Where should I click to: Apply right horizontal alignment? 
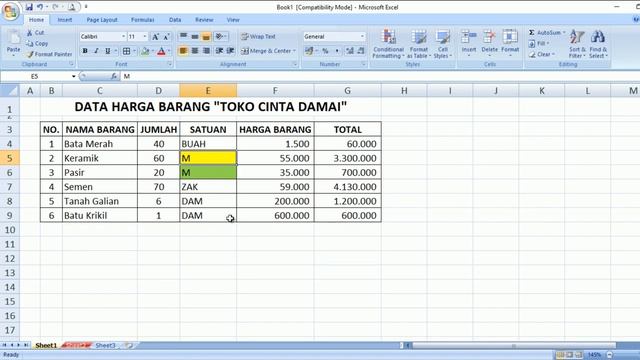pos(206,51)
